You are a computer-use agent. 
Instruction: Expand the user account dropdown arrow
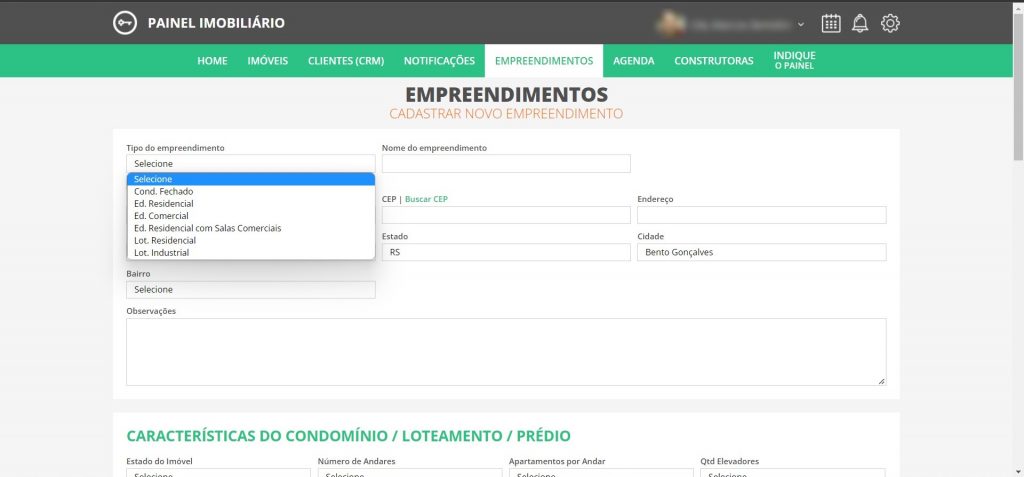click(x=801, y=24)
